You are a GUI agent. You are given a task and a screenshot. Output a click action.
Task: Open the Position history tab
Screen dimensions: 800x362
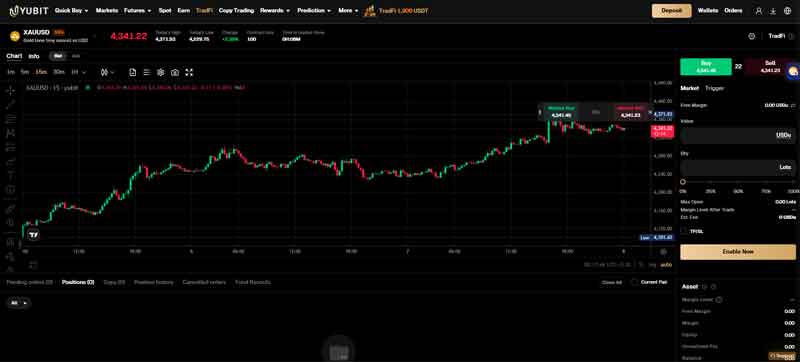coord(154,282)
